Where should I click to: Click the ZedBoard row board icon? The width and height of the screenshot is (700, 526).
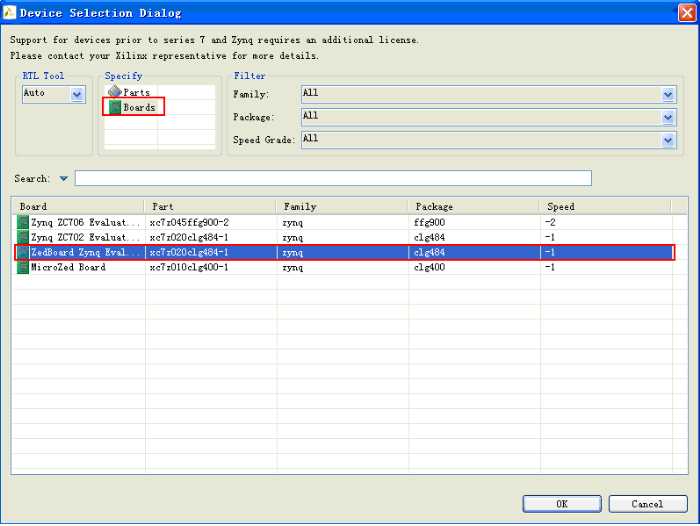[x=23, y=252]
